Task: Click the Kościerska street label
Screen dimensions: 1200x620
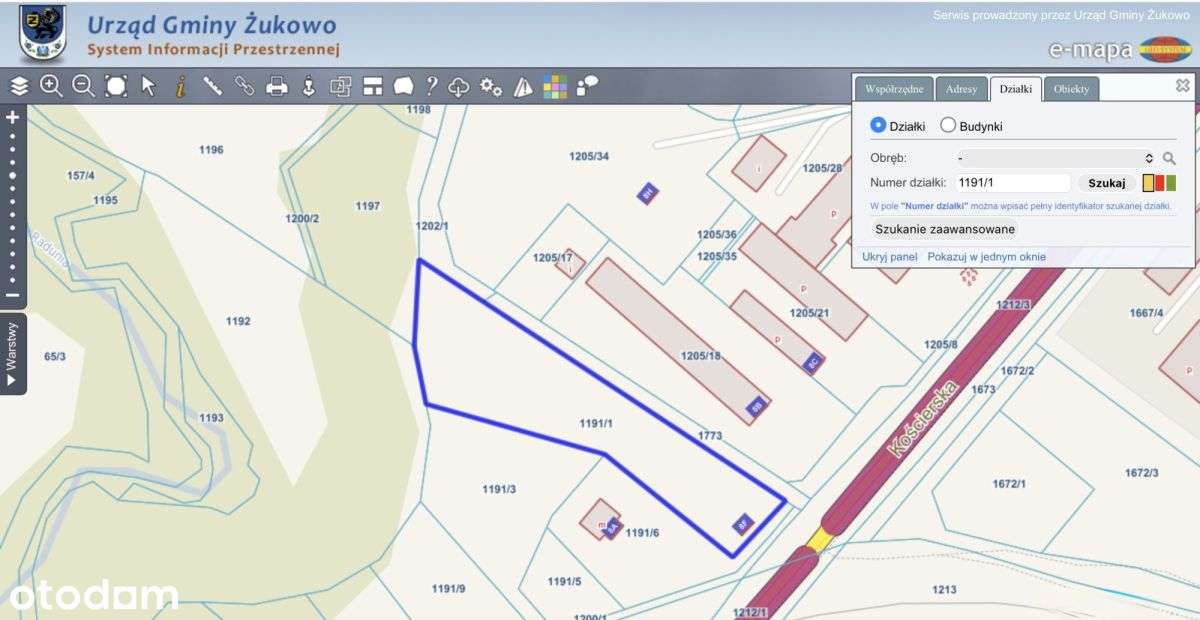Action: [x=922, y=419]
